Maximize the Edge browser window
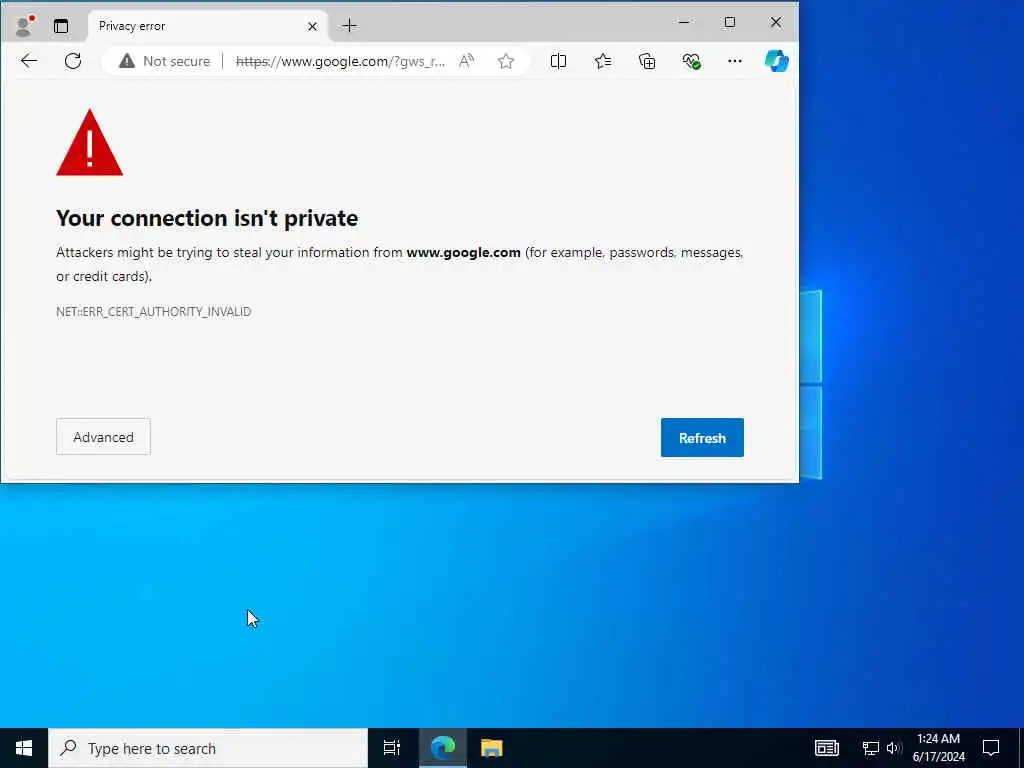The image size is (1024, 768). 730,22
